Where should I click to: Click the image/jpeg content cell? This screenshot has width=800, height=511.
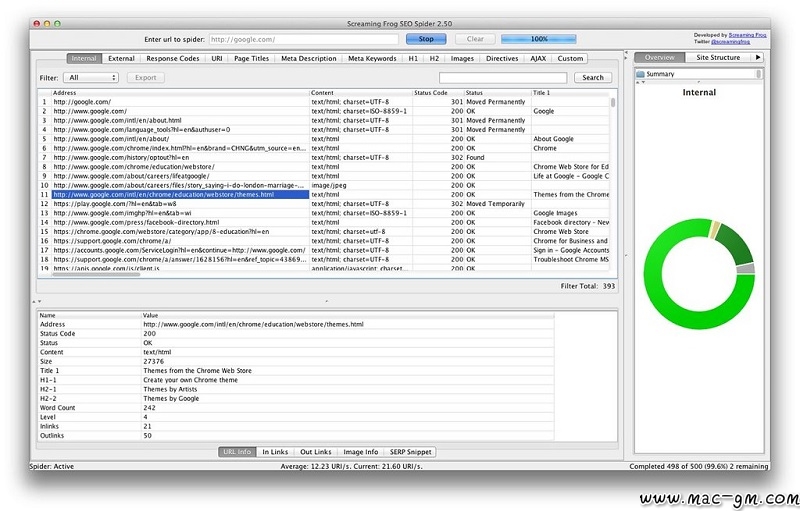pos(361,185)
